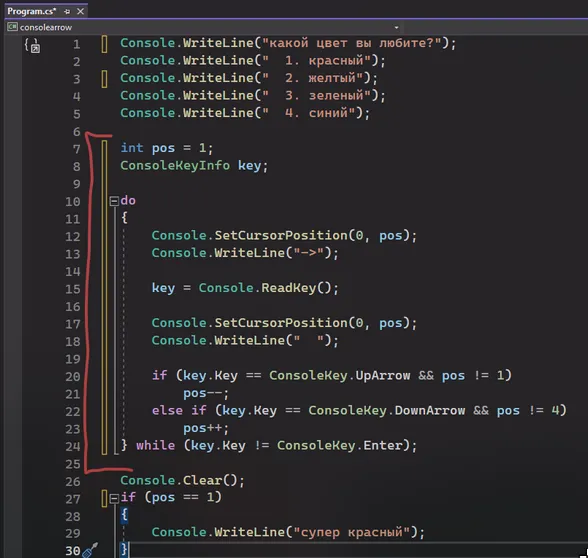Click the string " 2. желтый" on line 3
588x558 pixels.
click(312, 78)
